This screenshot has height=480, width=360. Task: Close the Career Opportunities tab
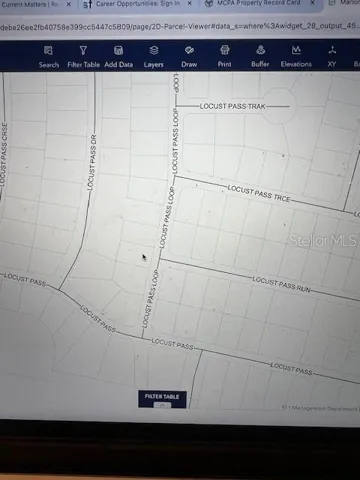[189, 3]
